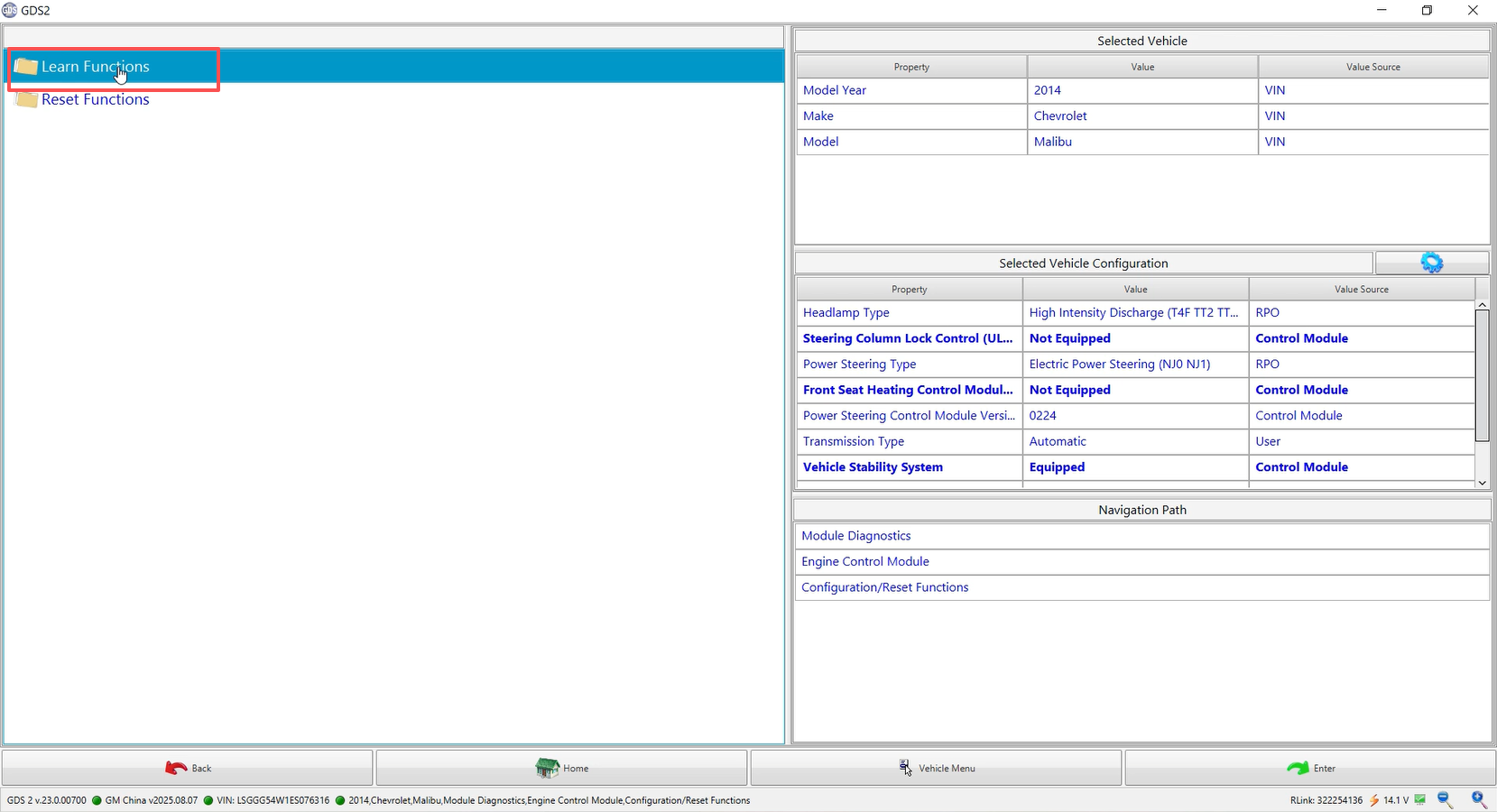
Task: Open the Reset Functions folder
Action: pyautogui.click(x=95, y=99)
